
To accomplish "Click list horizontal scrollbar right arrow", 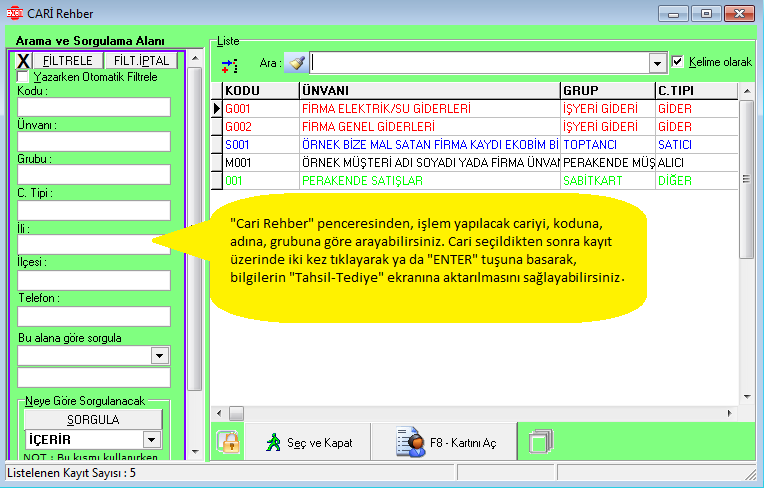I will coord(729,413).
